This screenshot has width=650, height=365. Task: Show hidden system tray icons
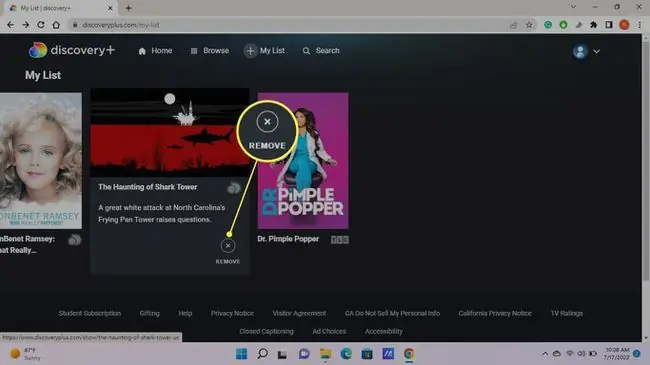[x=545, y=354]
